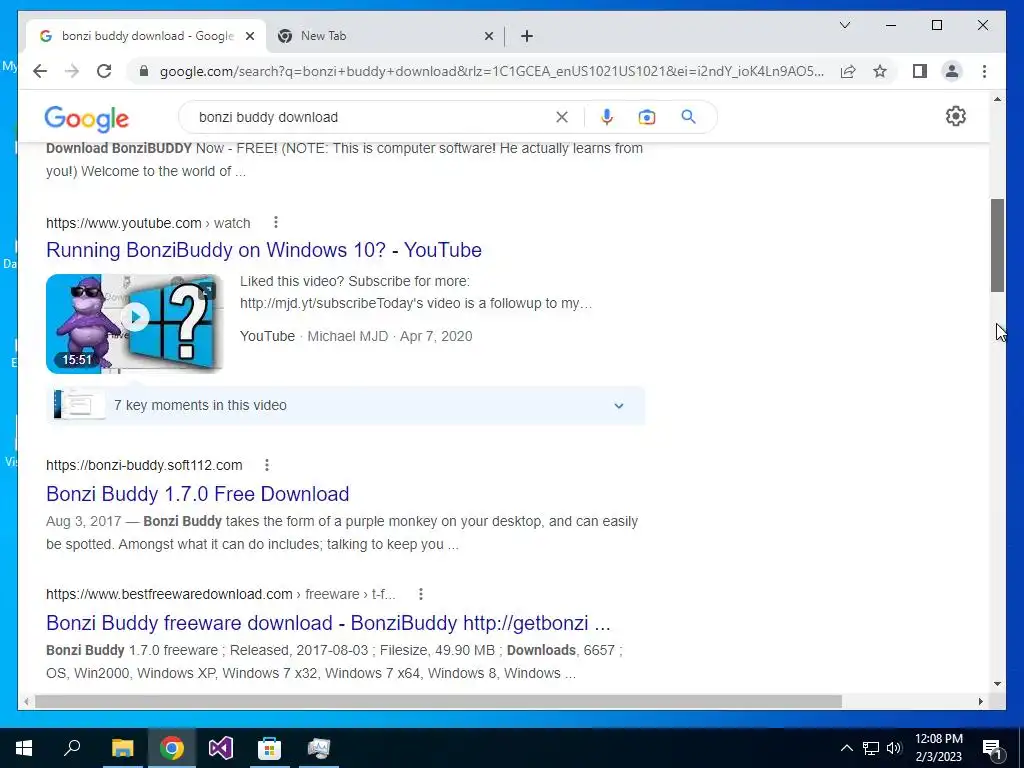Open the Windows Start menu
Screen dimensions: 1024x768
(24, 748)
